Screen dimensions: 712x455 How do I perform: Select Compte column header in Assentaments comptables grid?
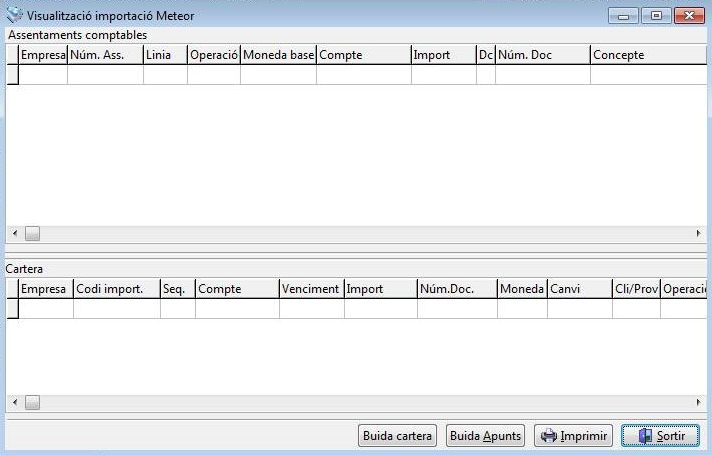click(x=364, y=55)
